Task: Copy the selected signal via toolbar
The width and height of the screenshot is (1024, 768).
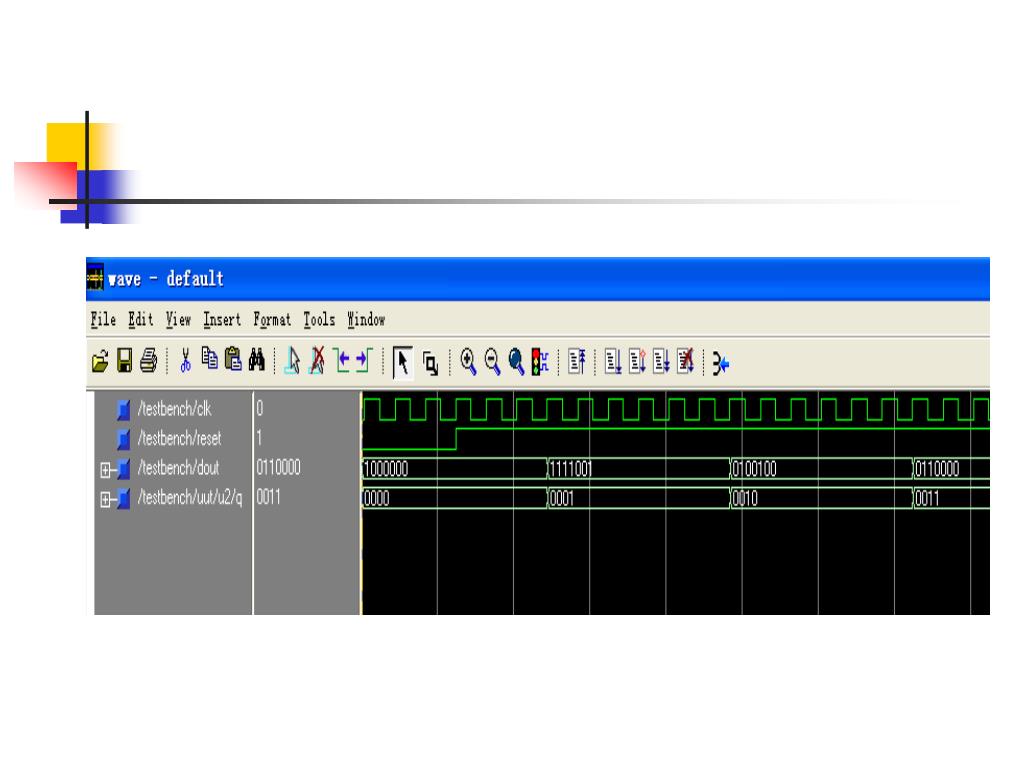Action: click(x=209, y=359)
